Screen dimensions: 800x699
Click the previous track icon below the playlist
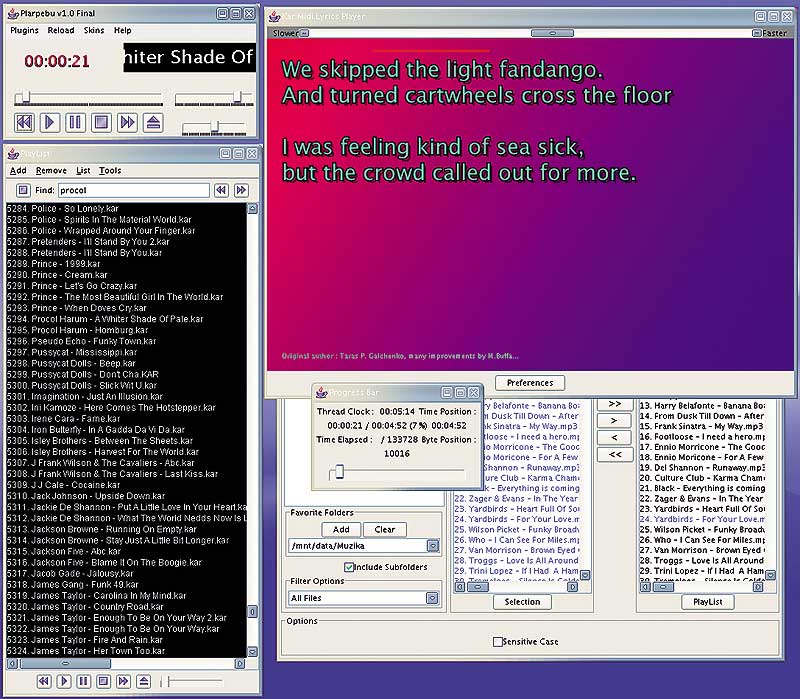coord(44,681)
